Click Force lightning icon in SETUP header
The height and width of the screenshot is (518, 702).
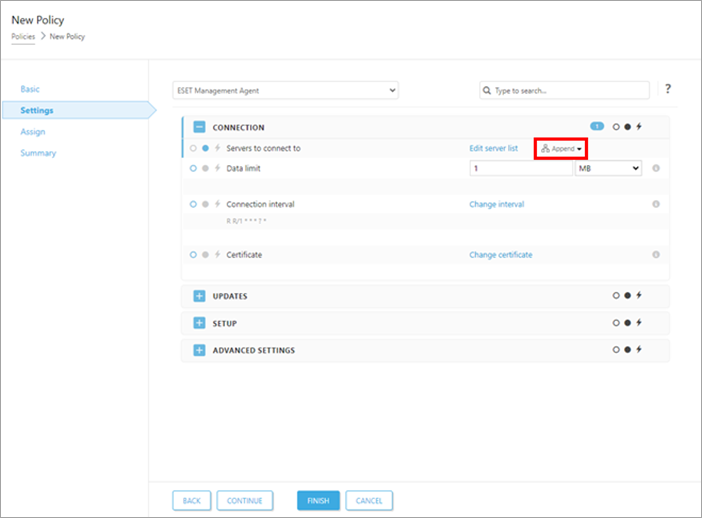[x=639, y=322]
